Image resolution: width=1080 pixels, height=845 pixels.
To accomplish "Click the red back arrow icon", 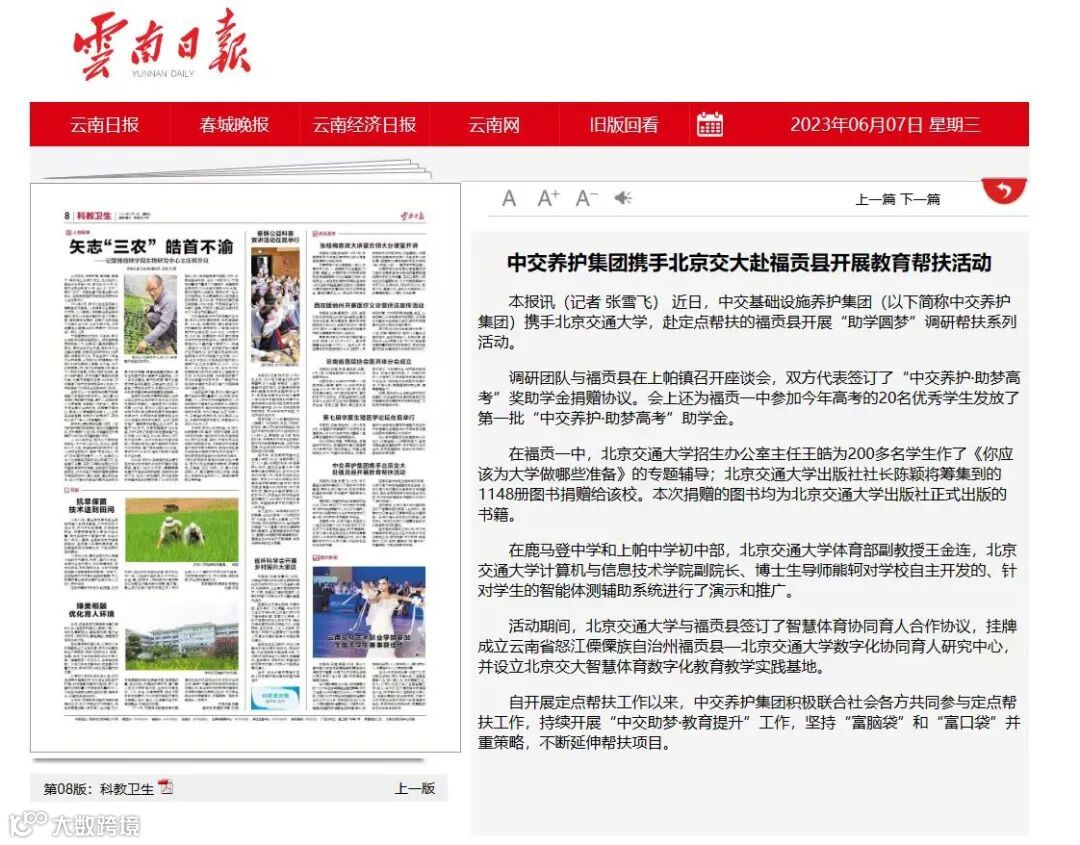I will click(1004, 190).
